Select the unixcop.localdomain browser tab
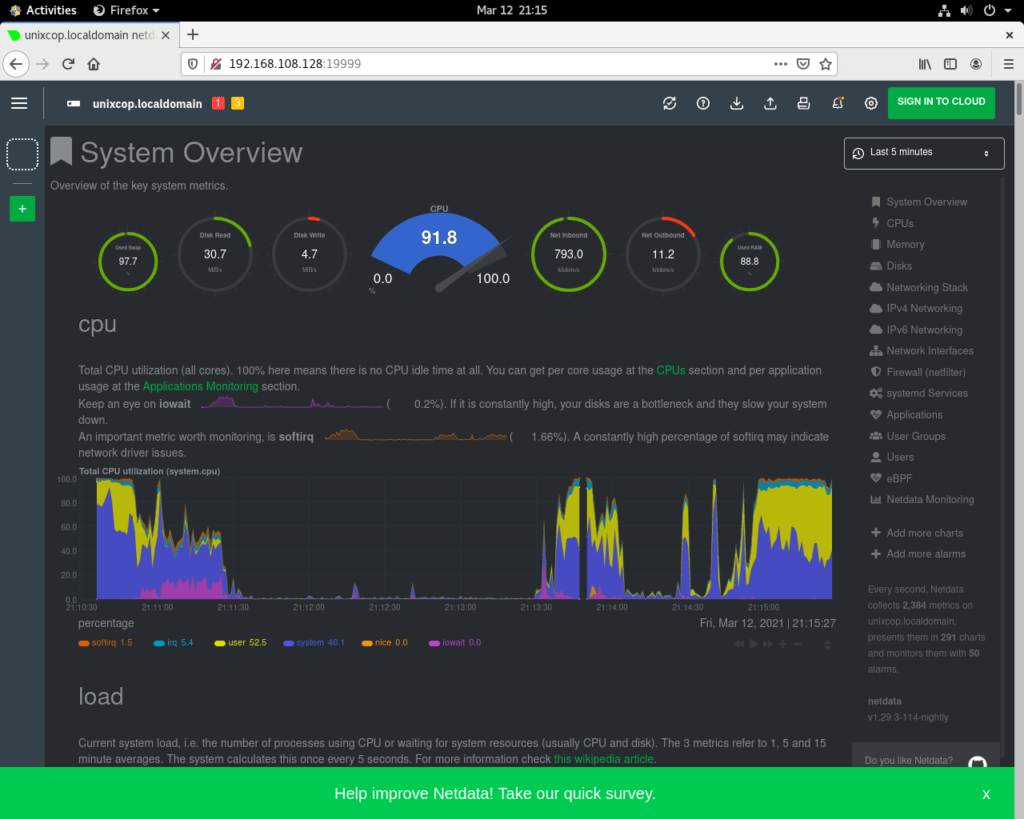The height and width of the screenshot is (819, 1024). 89,35
